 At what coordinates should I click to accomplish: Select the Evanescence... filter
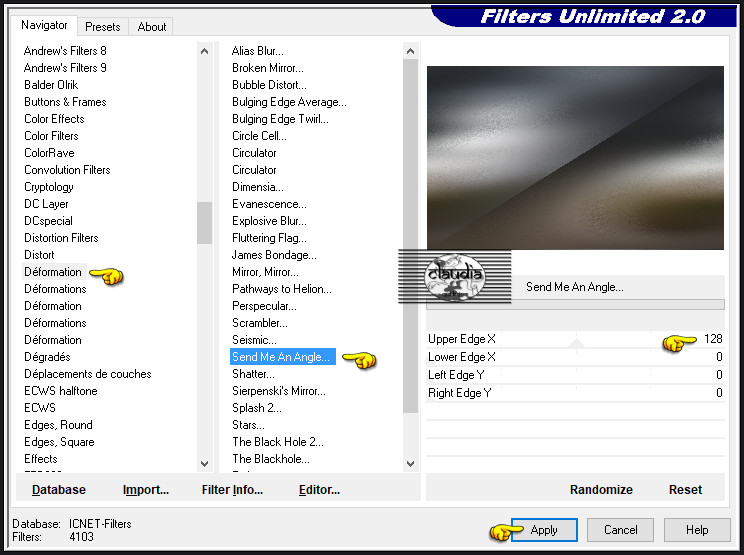click(269, 204)
